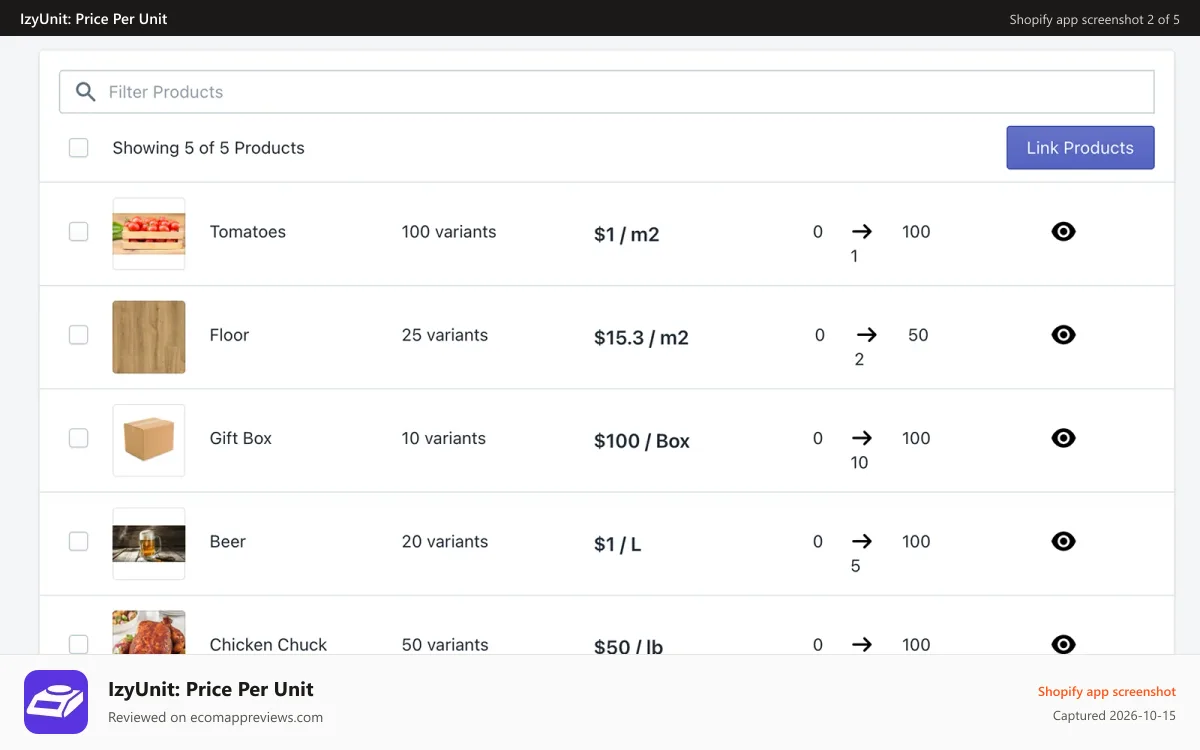This screenshot has height=750, width=1200.
Task: Open the Tomatoes product thumbnail
Action: (149, 234)
